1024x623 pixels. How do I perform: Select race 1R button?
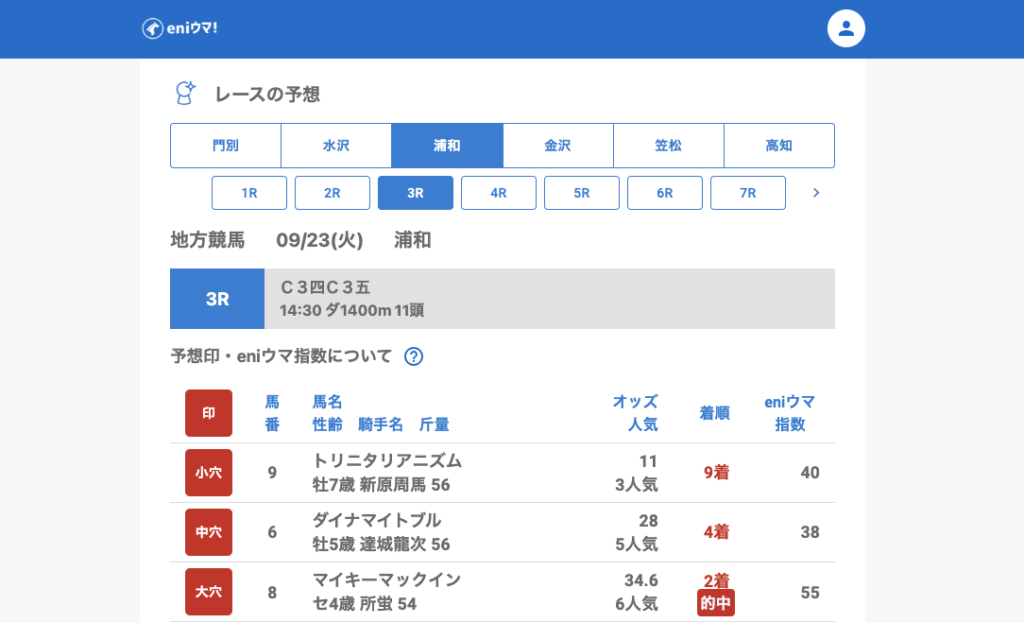[x=249, y=193]
